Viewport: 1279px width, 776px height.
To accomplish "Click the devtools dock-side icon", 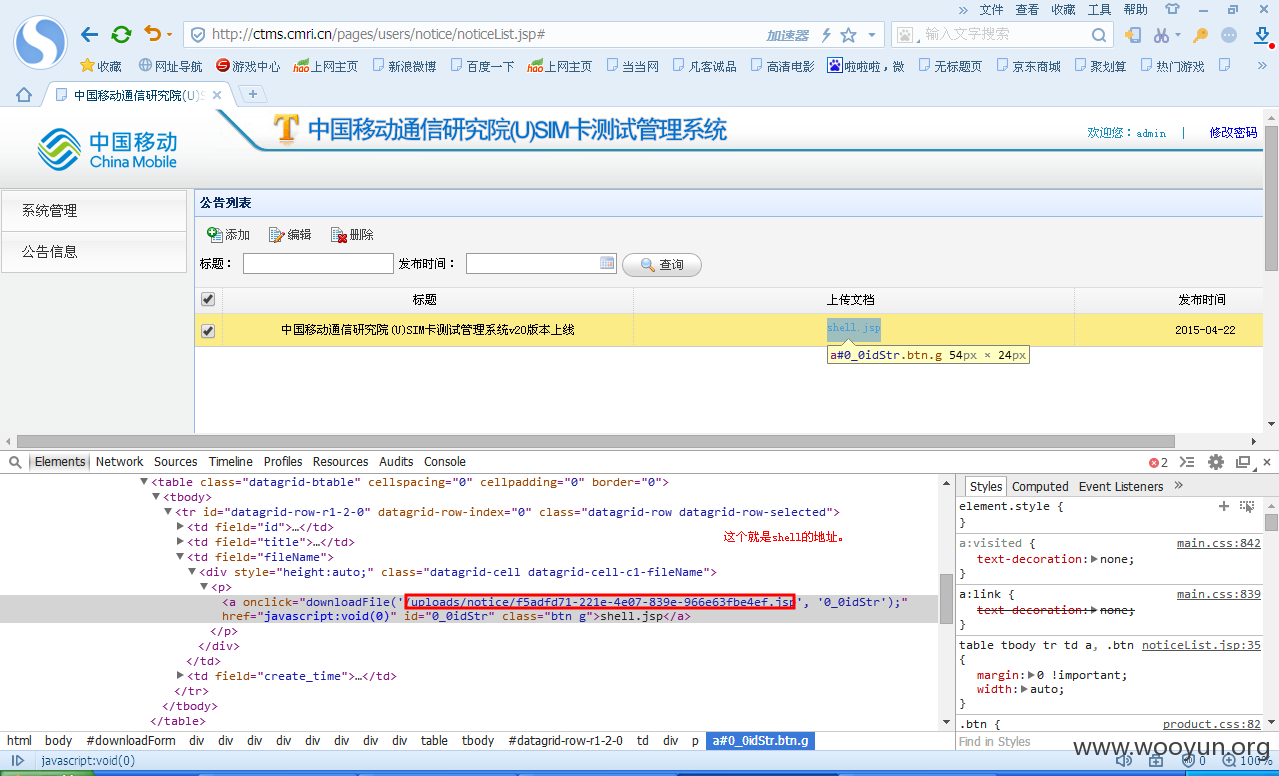I will pos(1243,462).
